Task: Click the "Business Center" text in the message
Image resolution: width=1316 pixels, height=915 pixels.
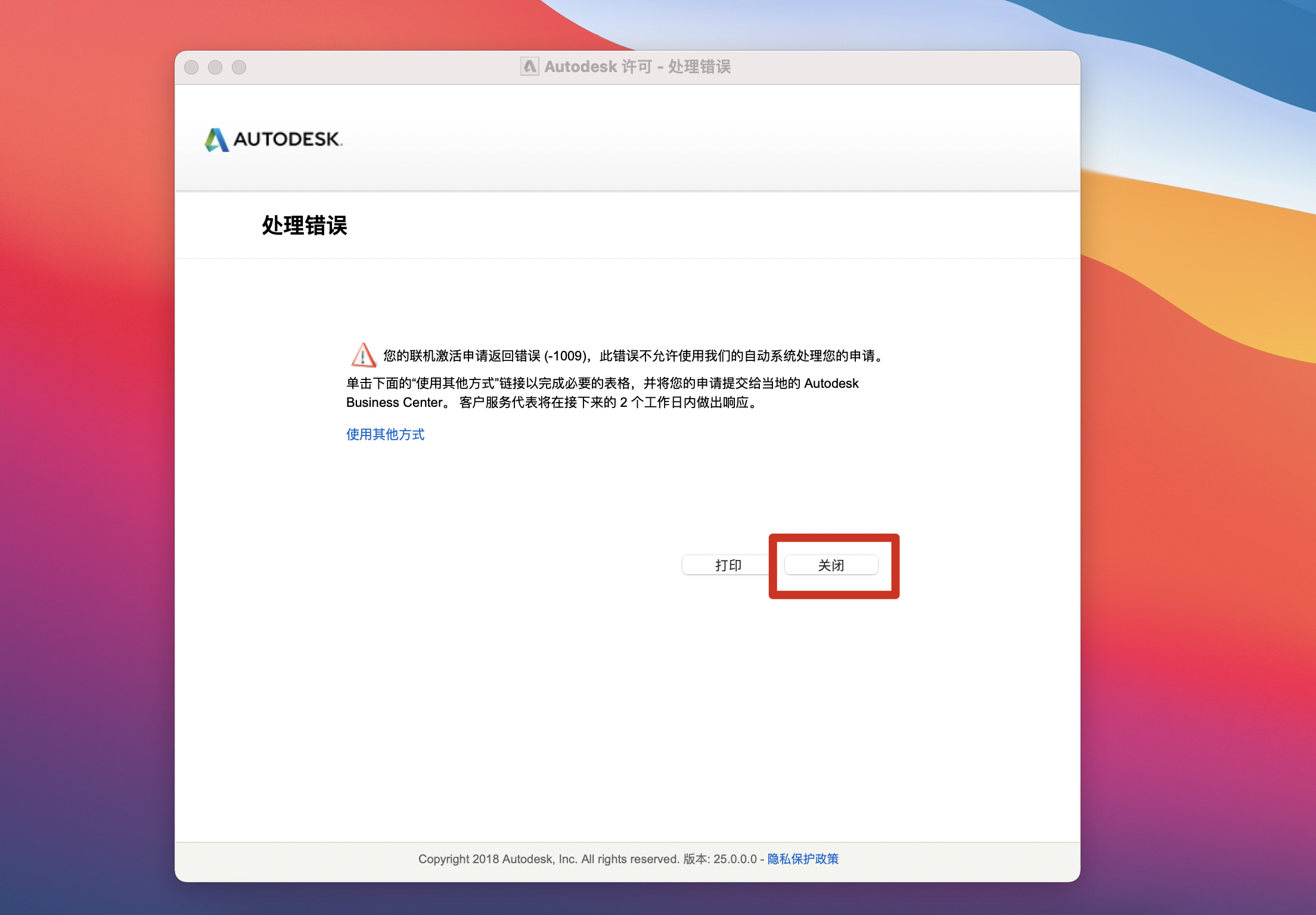Action: (394, 403)
